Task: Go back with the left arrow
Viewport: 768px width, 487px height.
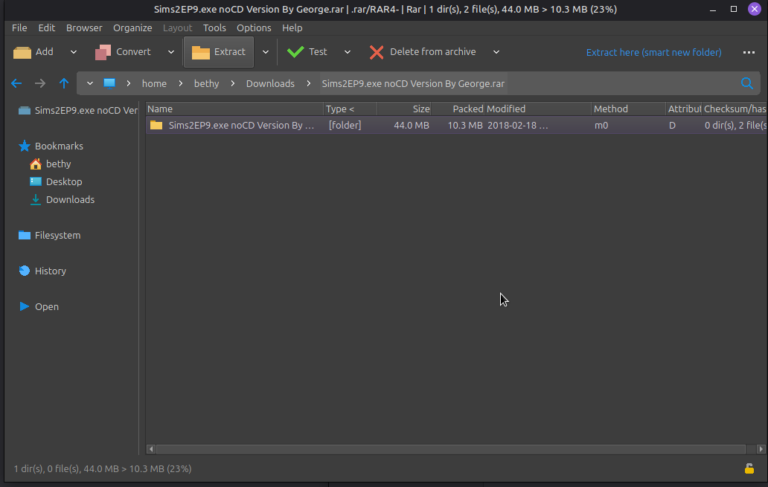Action: click(x=16, y=84)
